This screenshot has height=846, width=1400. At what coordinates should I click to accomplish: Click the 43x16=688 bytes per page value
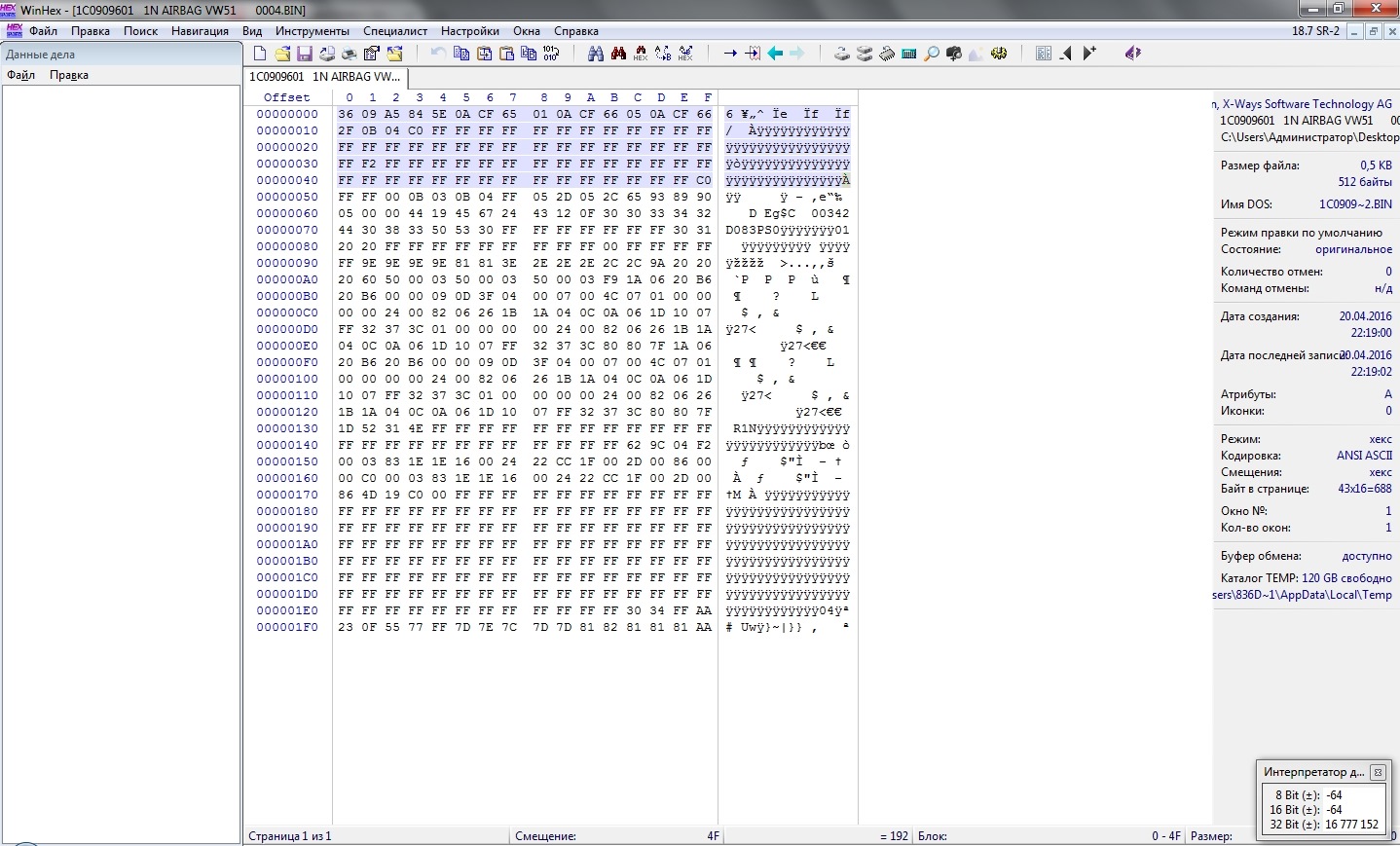[x=1365, y=489]
